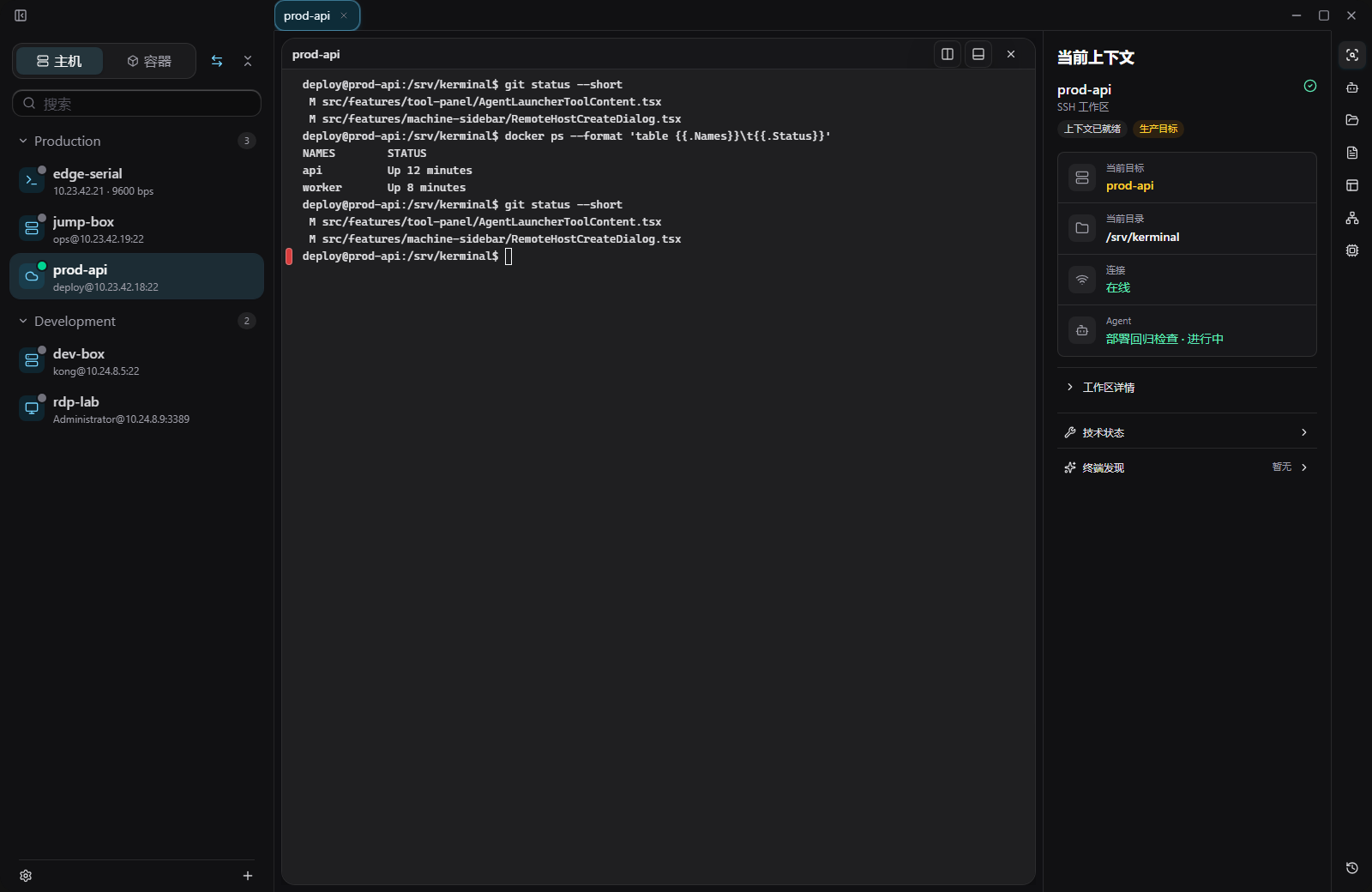Click the 当前目标 prod-api row
The image size is (1372, 892).
(1187, 178)
